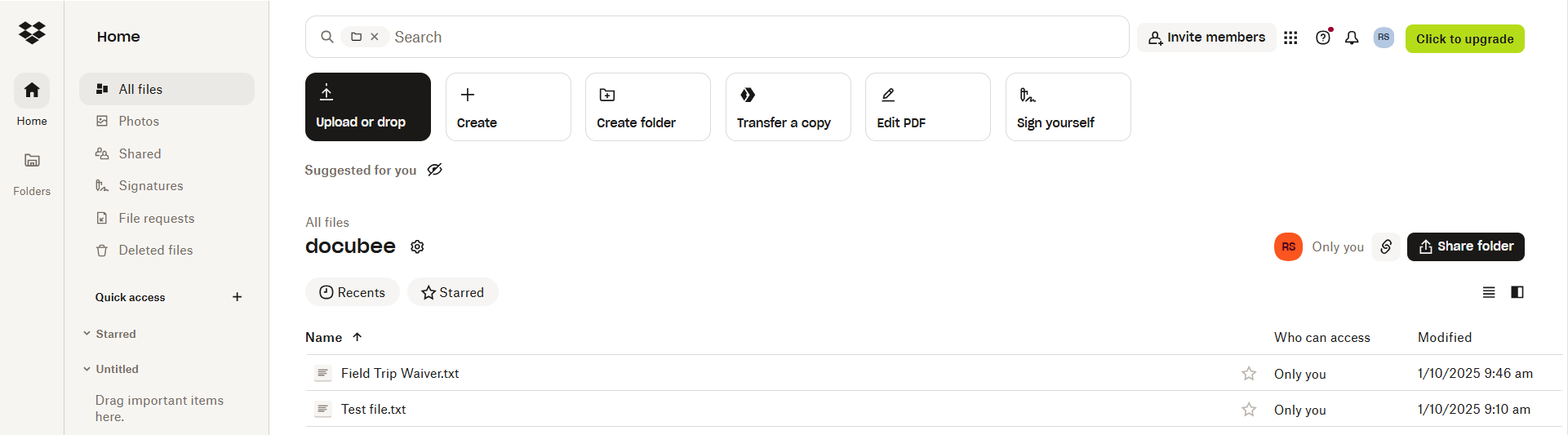Filter by the Recents chip
The height and width of the screenshot is (435, 1568).
coord(352,292)
